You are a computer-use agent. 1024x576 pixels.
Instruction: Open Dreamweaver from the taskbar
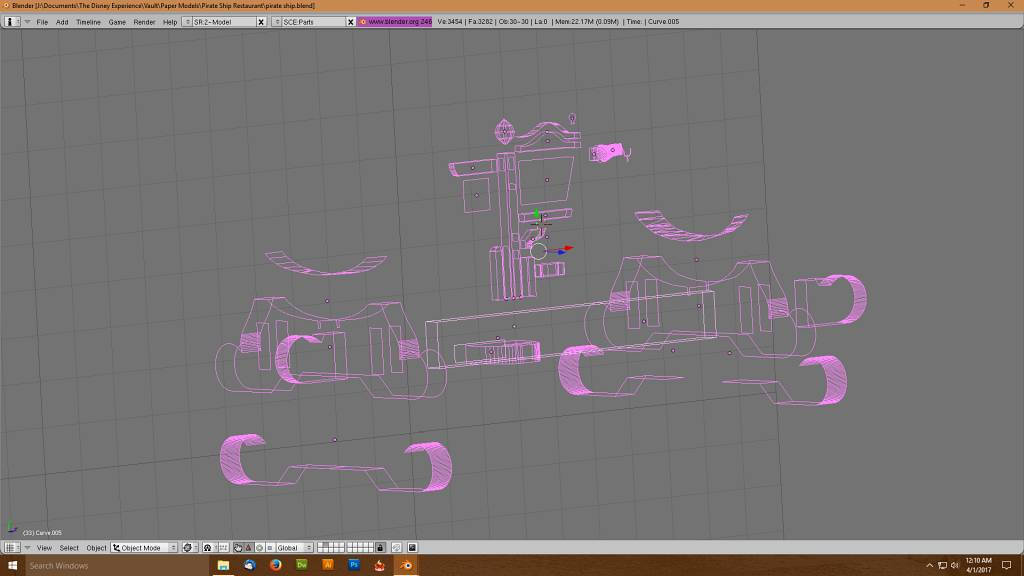pyautogui.click(x=302, y=566)
